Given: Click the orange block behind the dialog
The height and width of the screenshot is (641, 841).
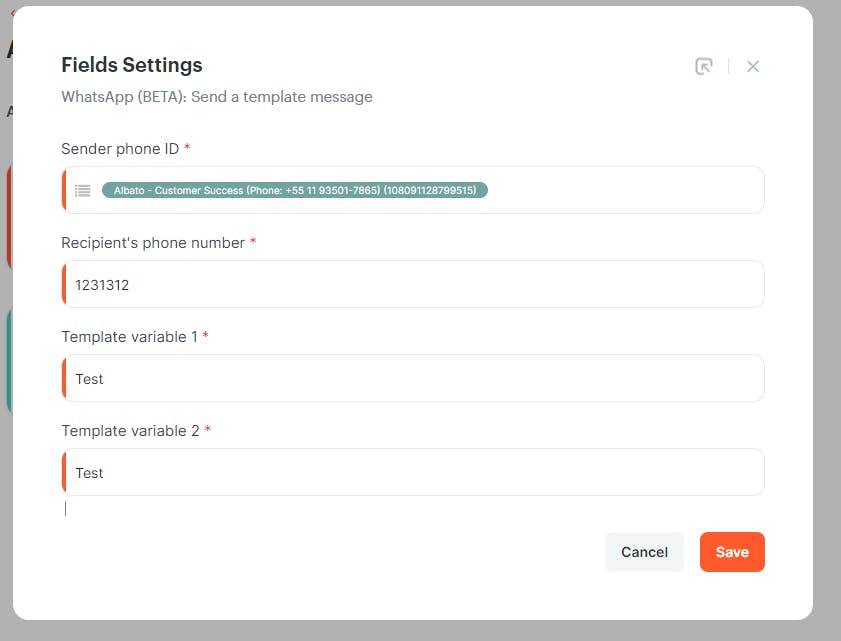Looking at the screenshot, I should (9, 217).
